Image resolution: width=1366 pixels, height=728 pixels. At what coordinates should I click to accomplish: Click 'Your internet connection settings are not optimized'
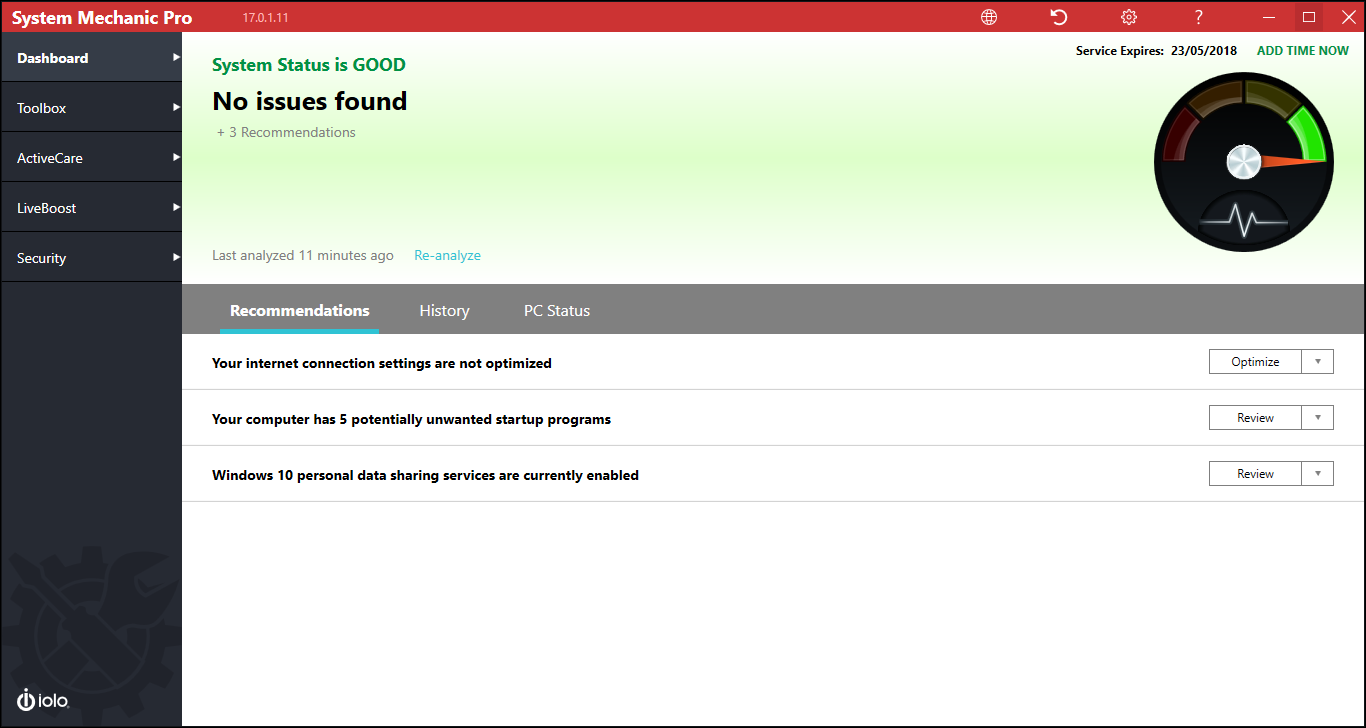tap(382, 363)
